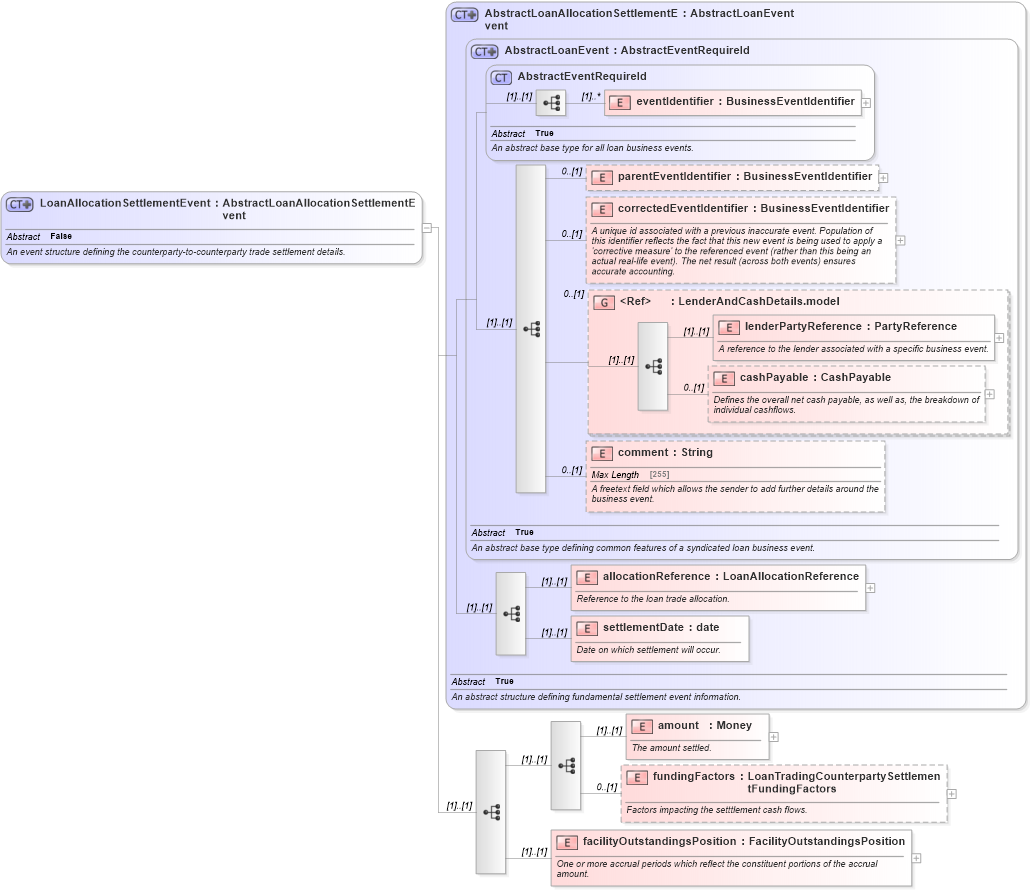The image size is (1031, 892).
Task: Expand allocationReference with its plus box
Action: 869,588
